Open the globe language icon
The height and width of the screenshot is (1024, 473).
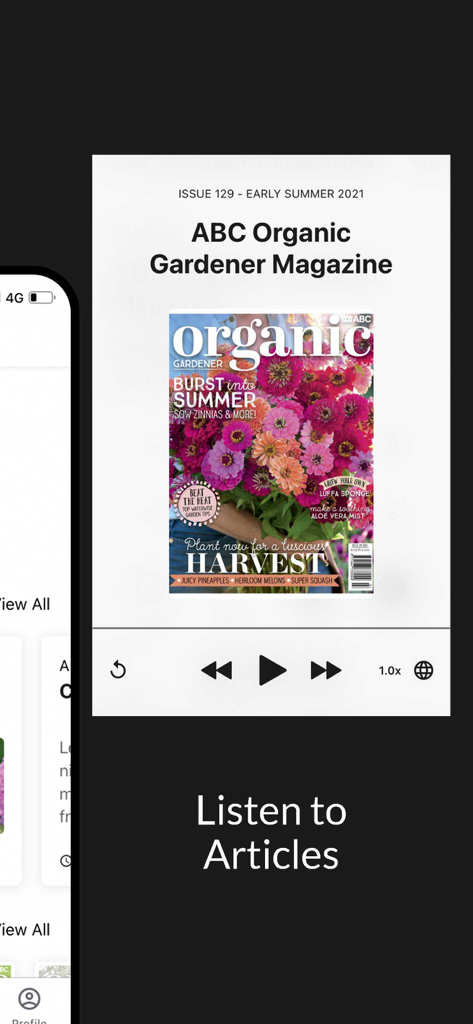[424, 670]
